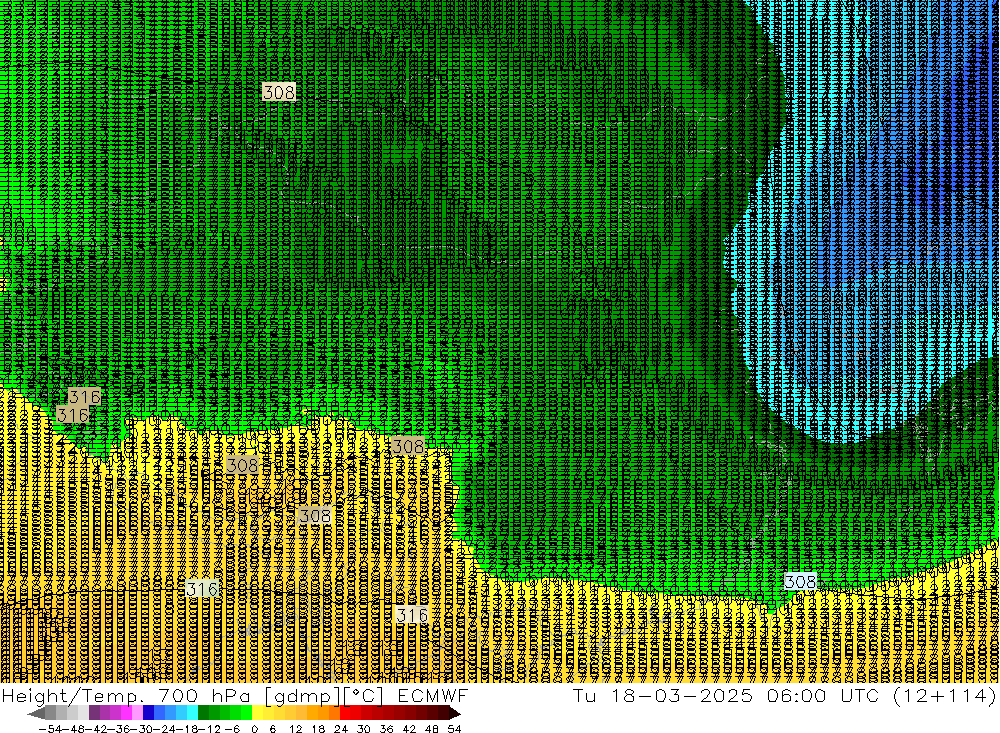This screenshot has width=1000, height=733.
Task: Click the '42' positive scale tick label
Action: (x=409, y=729)
